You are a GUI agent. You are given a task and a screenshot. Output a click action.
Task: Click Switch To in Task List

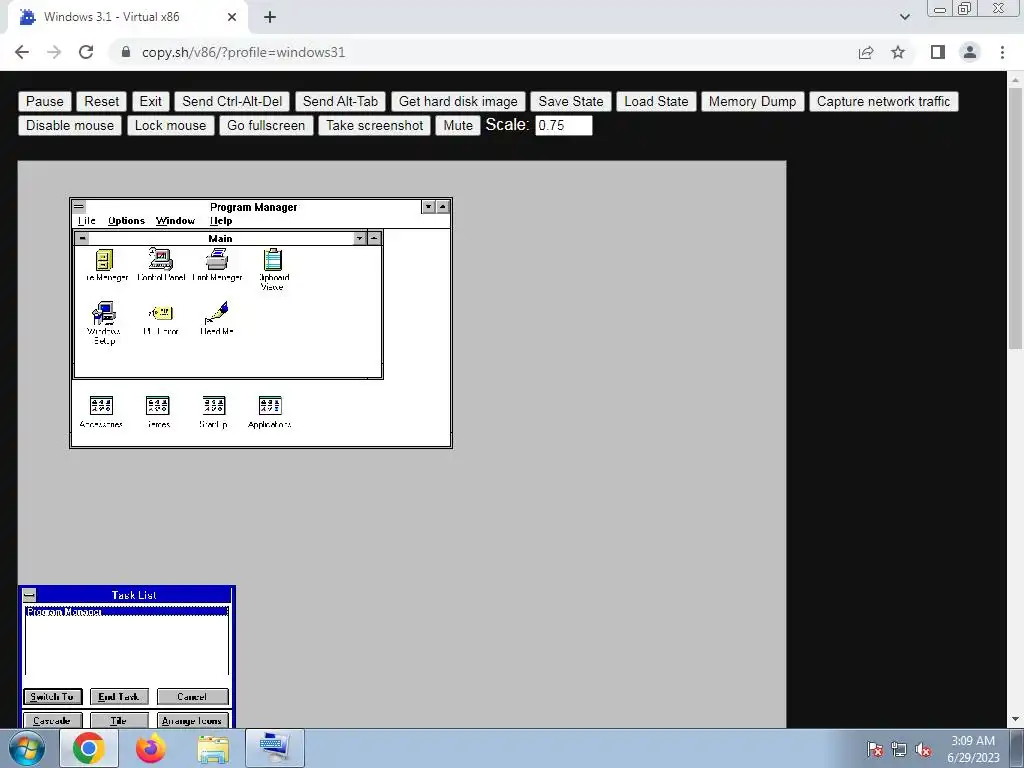tap(52, 697)
